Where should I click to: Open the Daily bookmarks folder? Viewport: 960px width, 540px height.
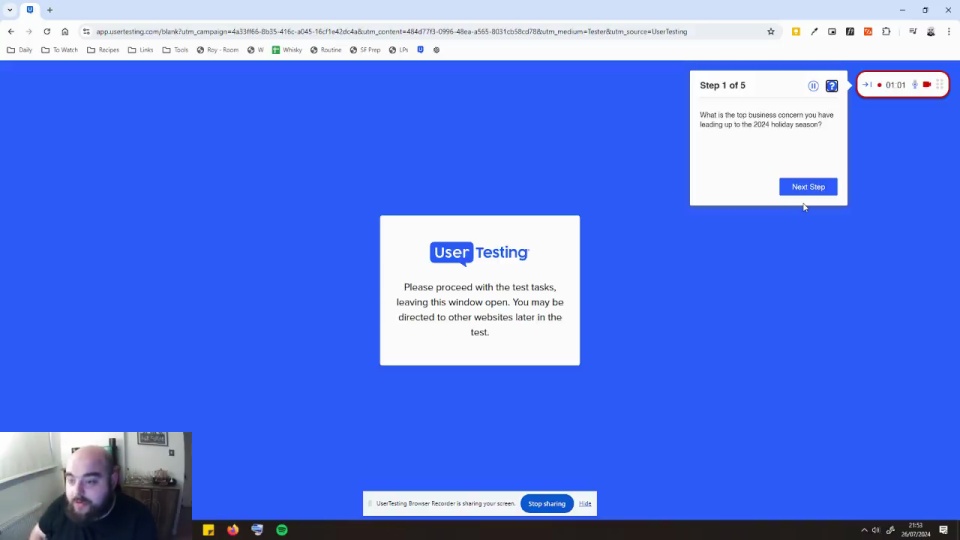click(19, 50)
